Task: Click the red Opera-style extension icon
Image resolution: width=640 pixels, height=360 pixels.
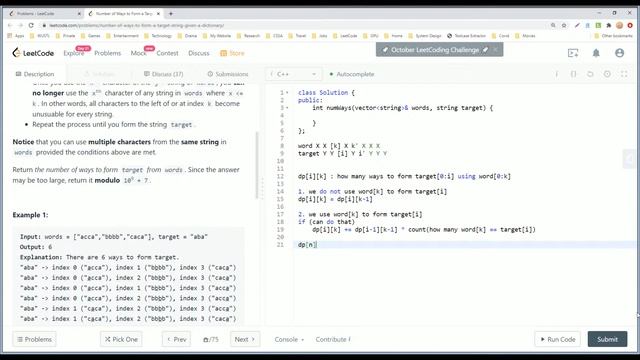Action: (x=630, y=25)
